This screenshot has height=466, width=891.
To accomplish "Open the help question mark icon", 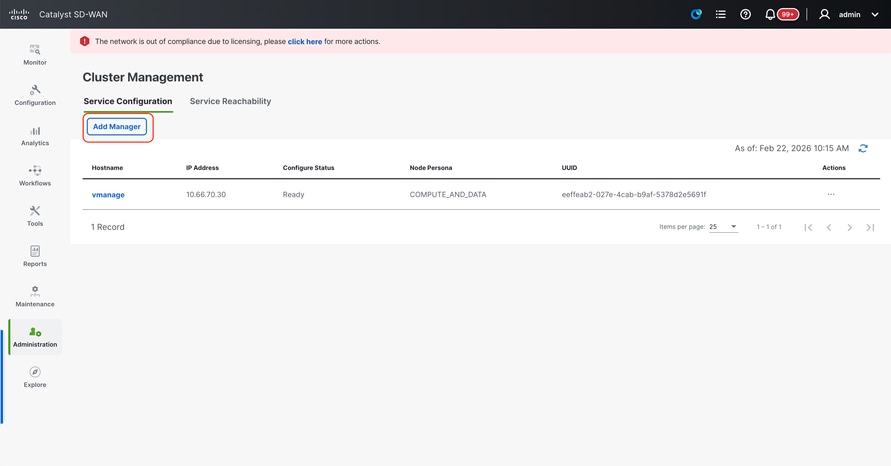I will tap(745, 15).
